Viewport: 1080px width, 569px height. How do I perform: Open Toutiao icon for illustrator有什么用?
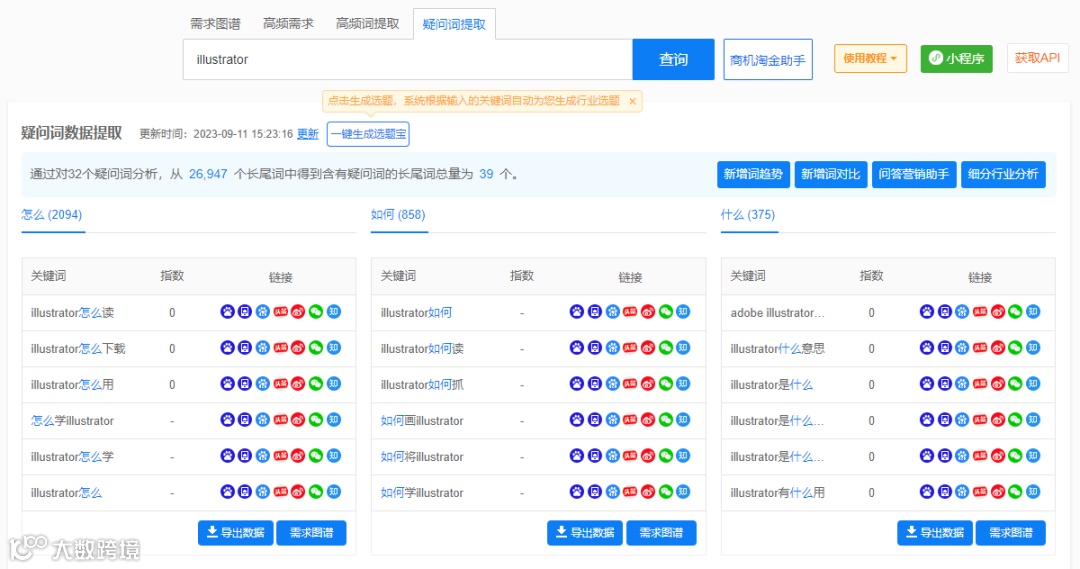click(980, 492)
